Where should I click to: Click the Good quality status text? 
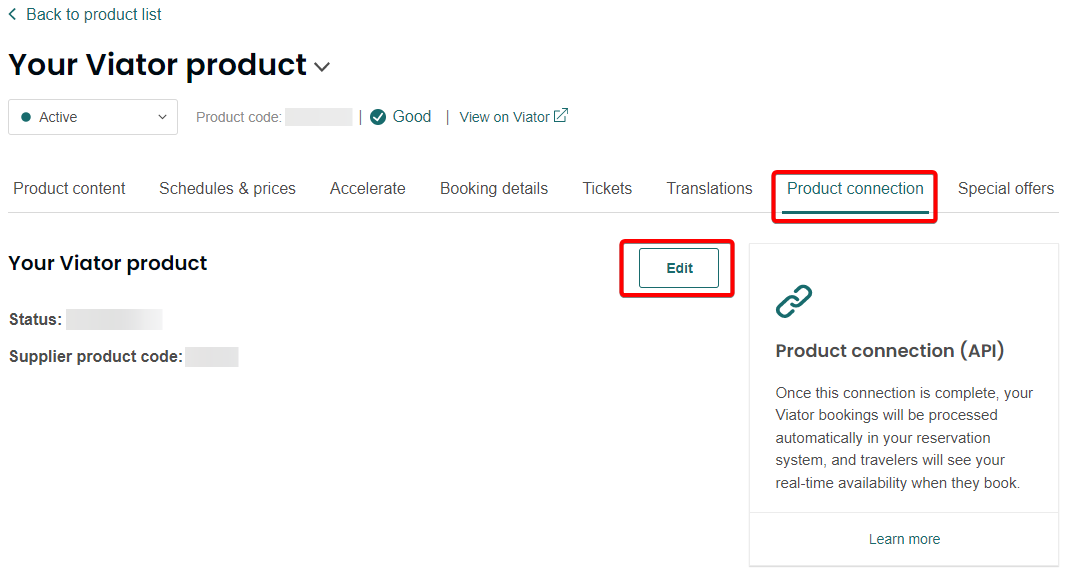[x=412, y=117]
